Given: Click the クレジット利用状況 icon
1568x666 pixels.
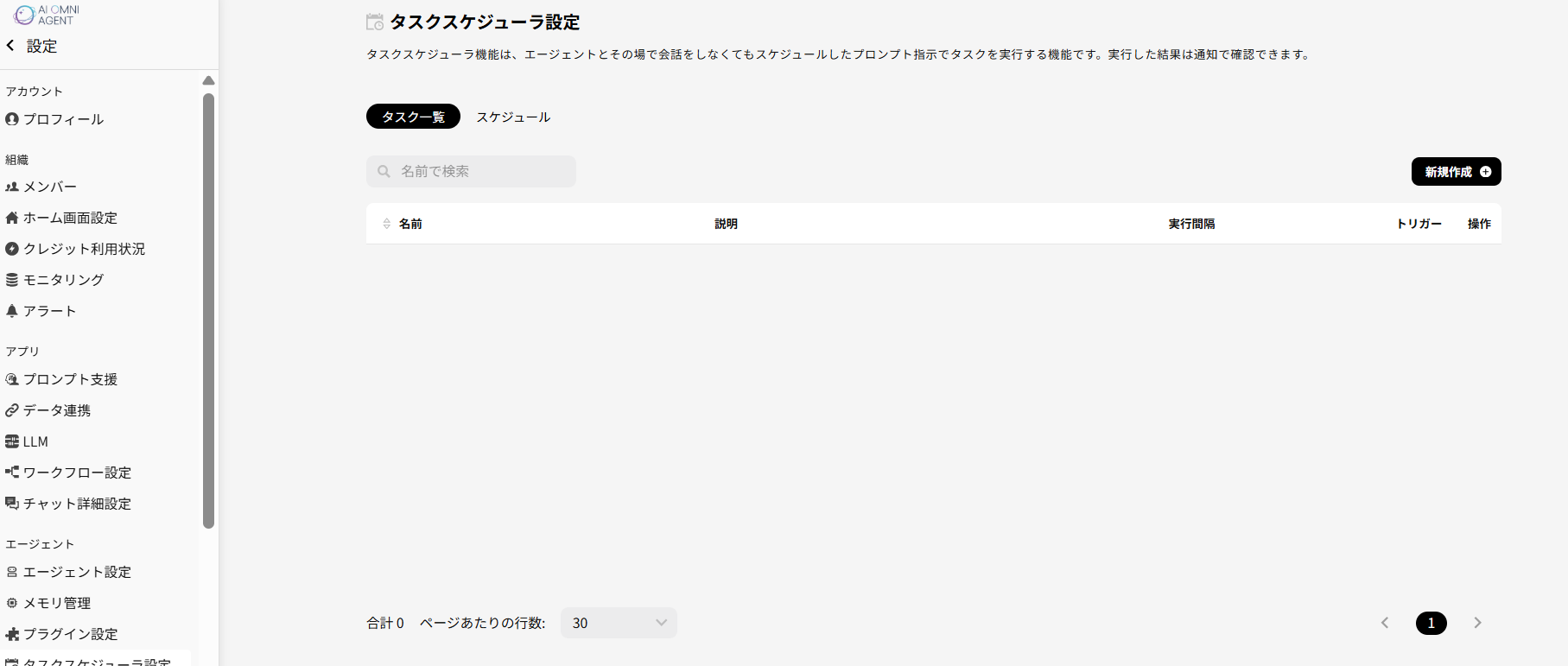Looking at the screenshot, I should tap(12, 249).
